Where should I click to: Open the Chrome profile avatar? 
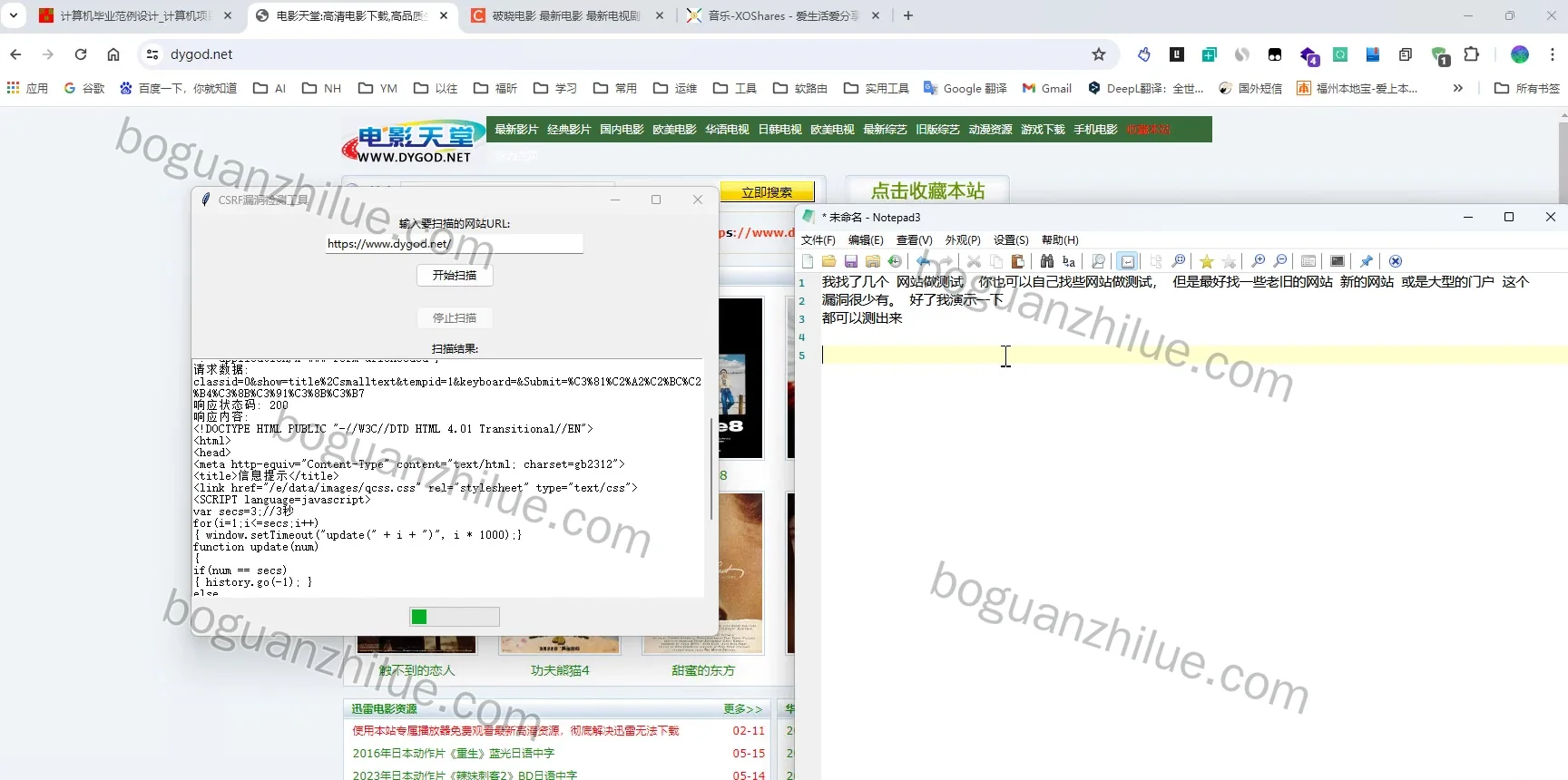coord(1520,54)
